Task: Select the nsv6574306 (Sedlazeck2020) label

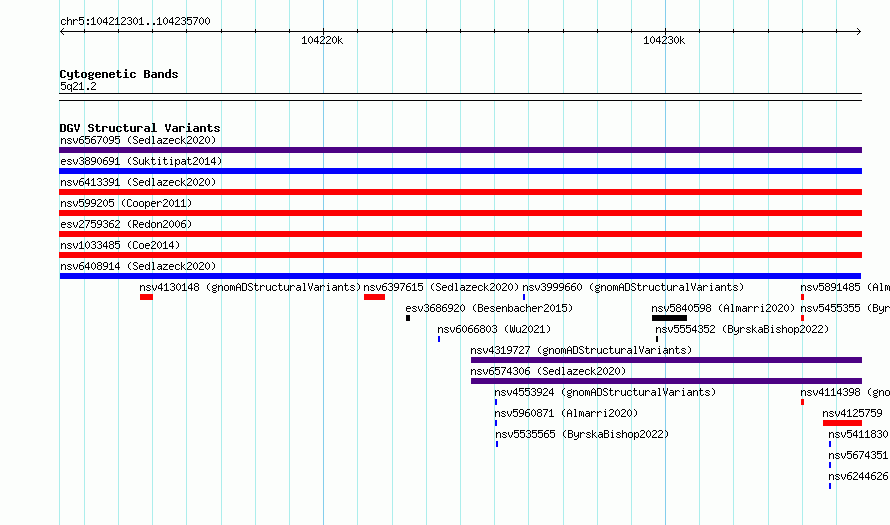Action: pyautogui.click(x=548, y=371)
